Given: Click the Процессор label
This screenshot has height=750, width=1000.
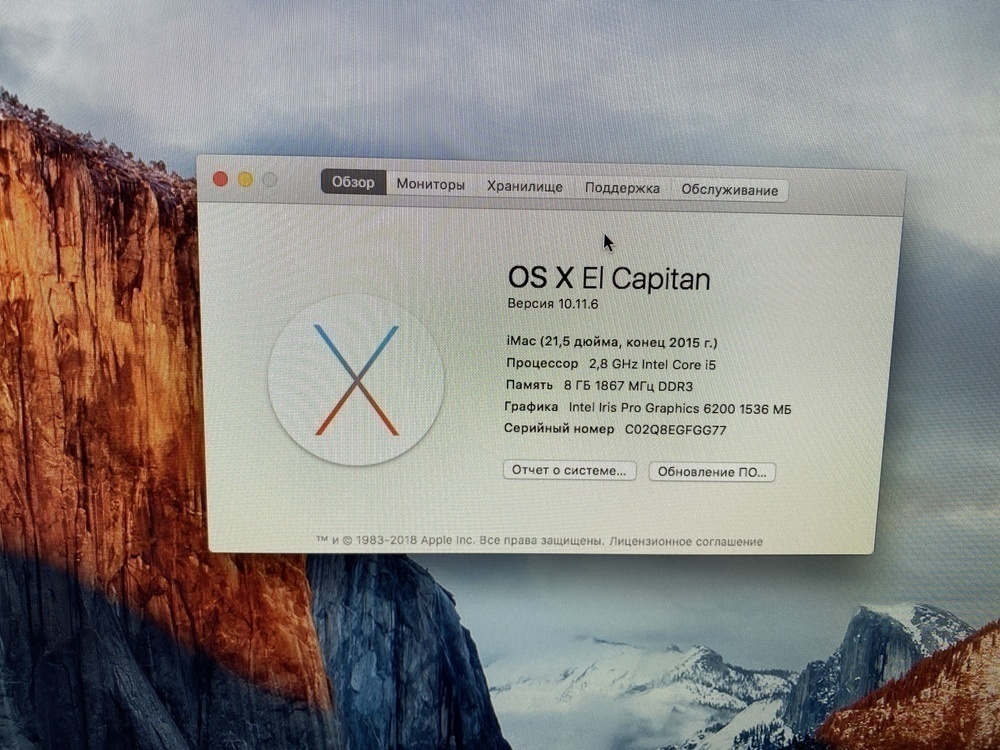Looking at the screenshot, I should [x=542, y=364].
